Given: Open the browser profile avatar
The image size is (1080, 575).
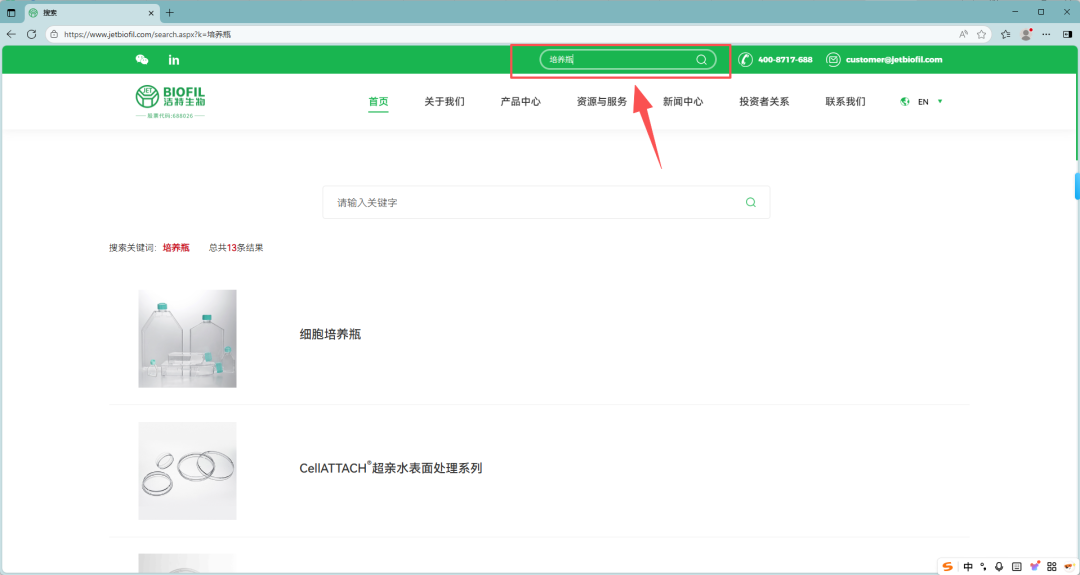Looking at the screenshot, I should pyautogui.click(x=1026, y=34).
